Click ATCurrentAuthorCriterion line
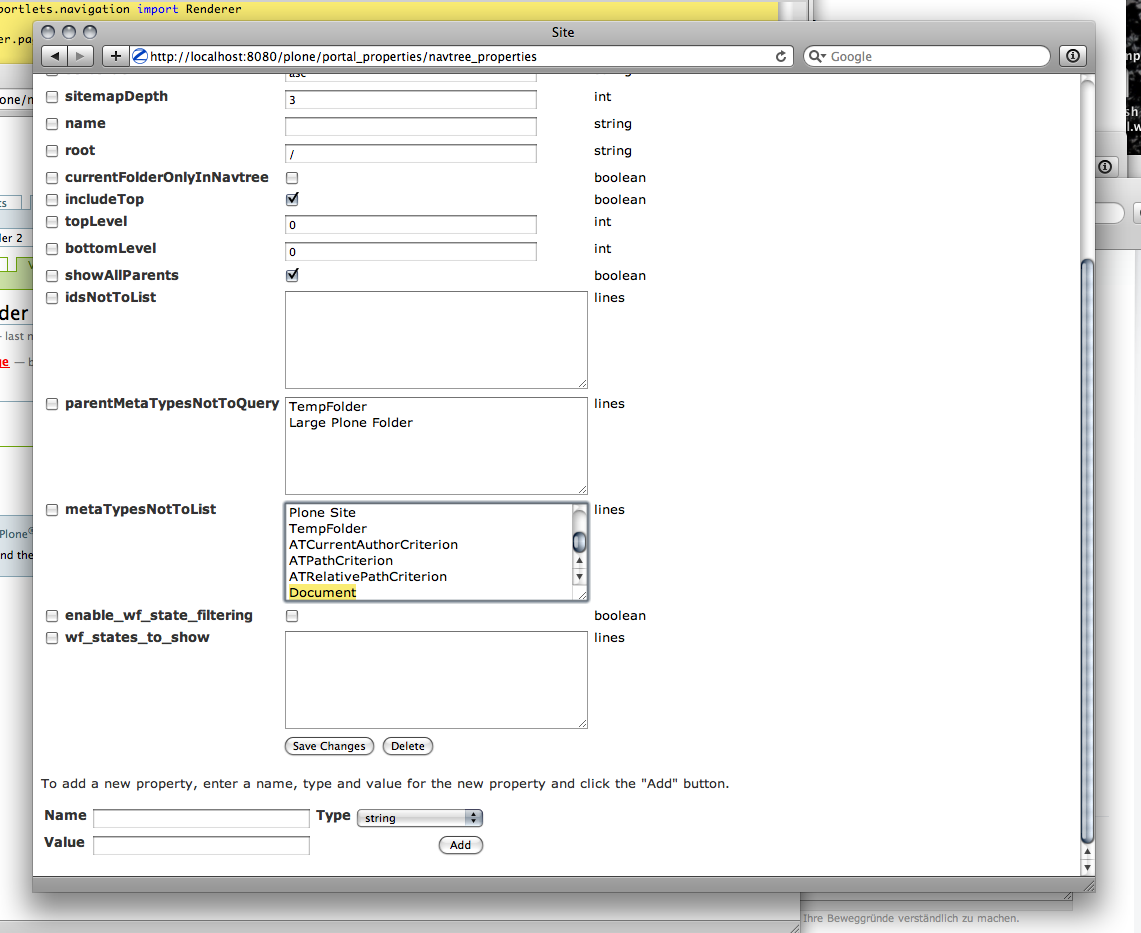This screenshot has height=933, width=1141. point(373,544)
